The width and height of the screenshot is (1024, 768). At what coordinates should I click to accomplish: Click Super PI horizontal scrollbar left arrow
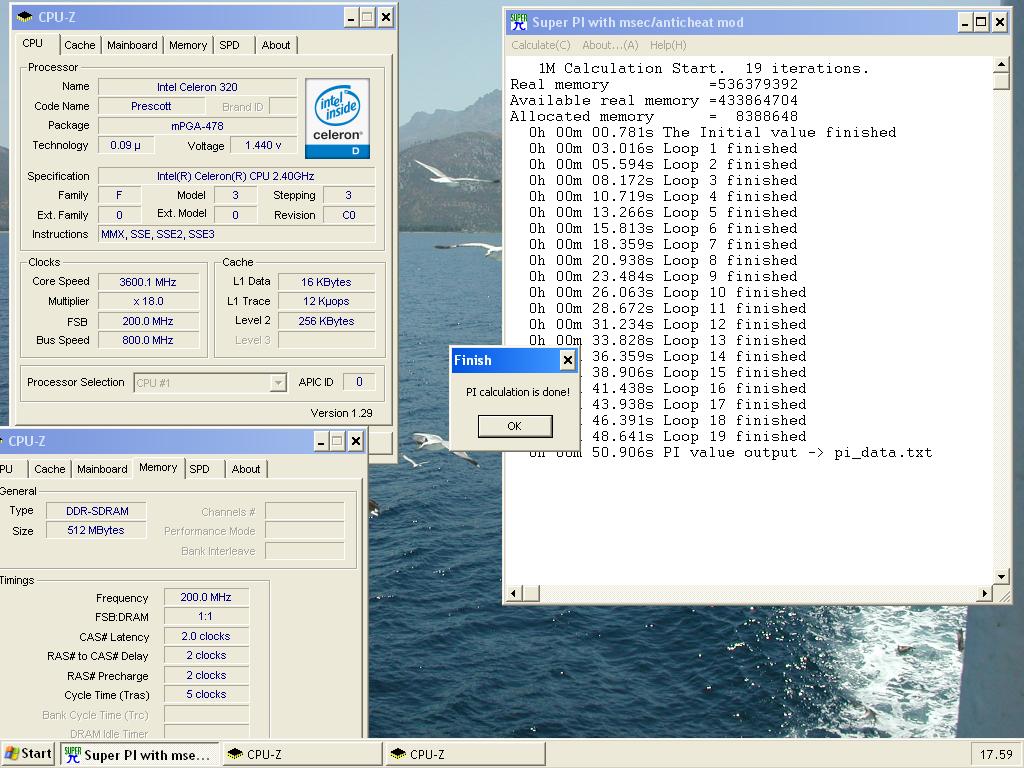coord(513,594)
